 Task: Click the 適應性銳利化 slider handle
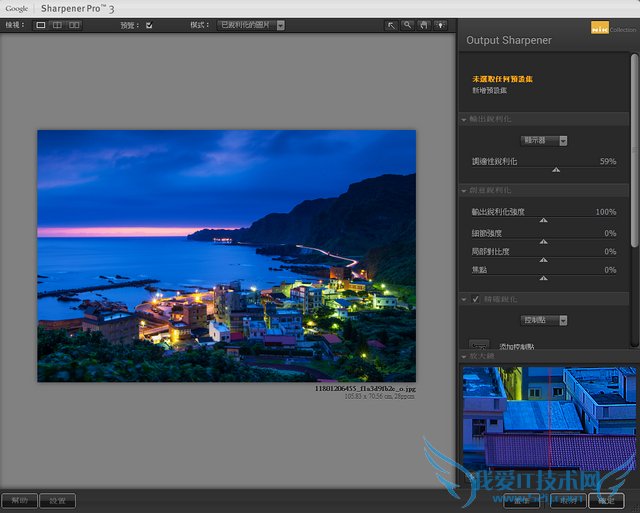tap(556, 170)
